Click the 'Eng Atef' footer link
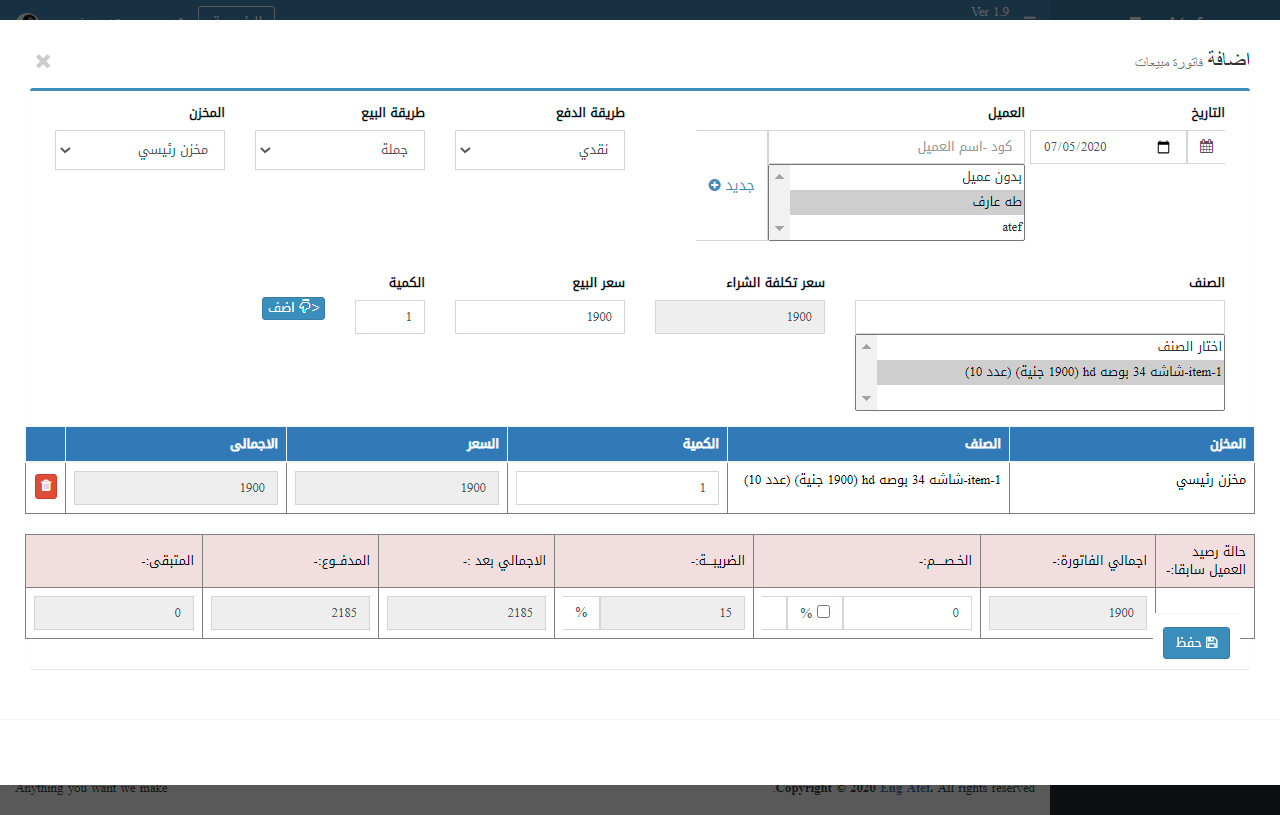Viewport: 1280px width, 815px height. pos(905,788)
